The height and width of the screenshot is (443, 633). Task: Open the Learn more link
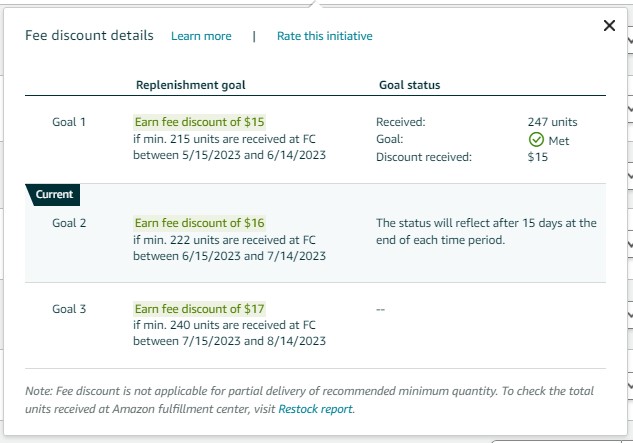pyautogui.click(x=201, y=36)
